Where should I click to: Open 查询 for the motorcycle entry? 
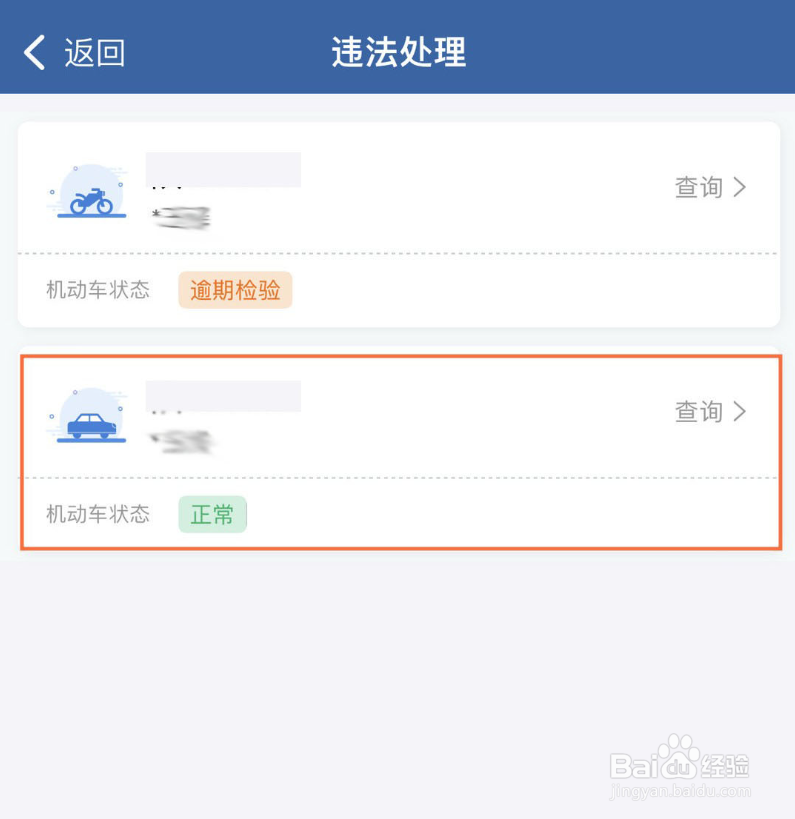(x=699, y=187)
